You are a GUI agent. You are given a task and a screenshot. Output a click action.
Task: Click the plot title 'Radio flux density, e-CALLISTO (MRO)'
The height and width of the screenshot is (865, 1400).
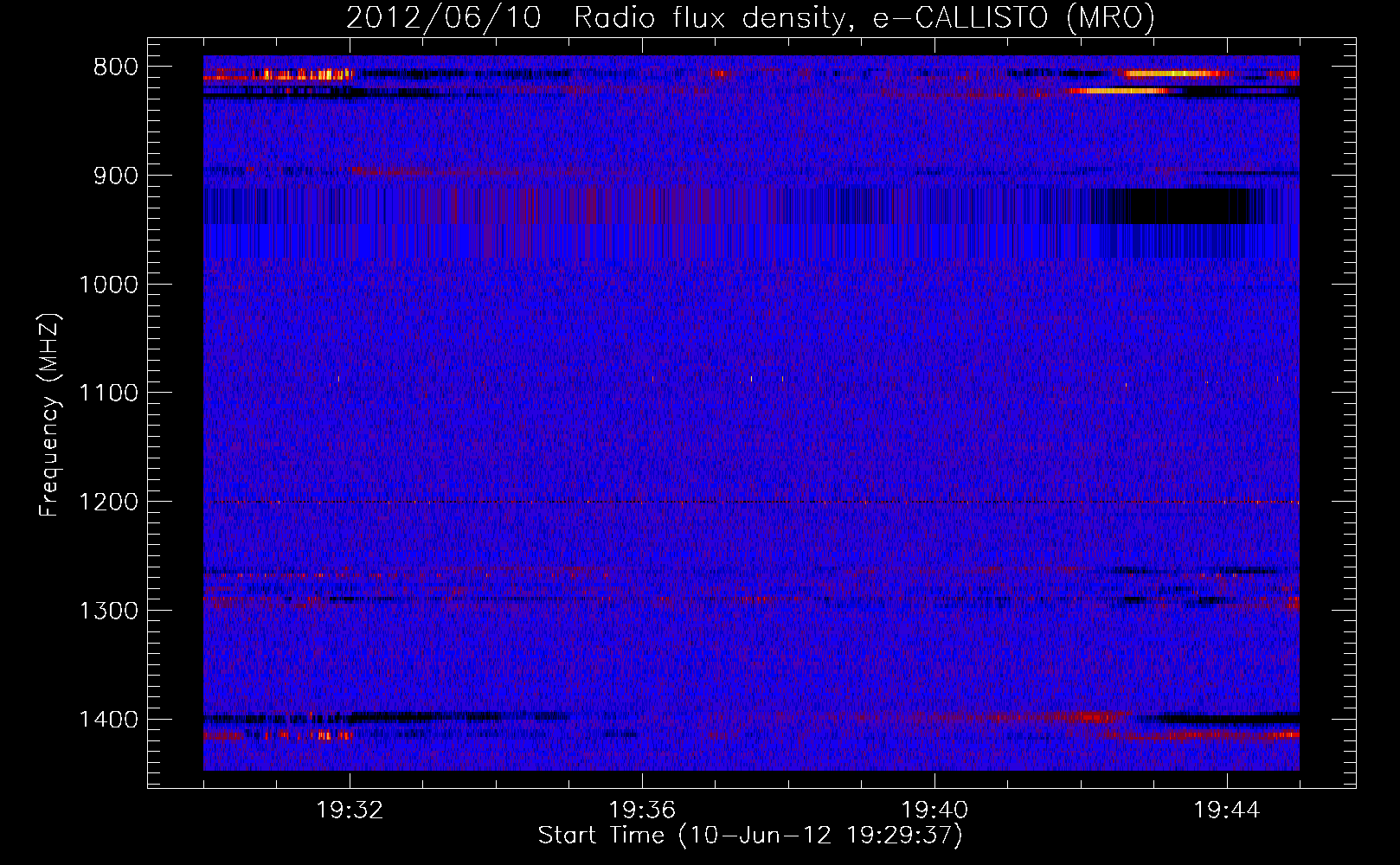coord(864,18)
